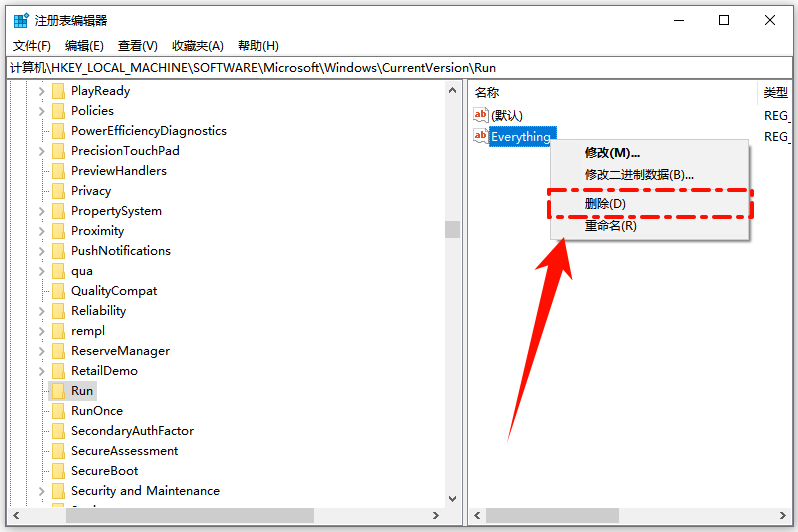Click the Registry Editor app icon in title bar
Screen dimensions: 798x532
21,21
